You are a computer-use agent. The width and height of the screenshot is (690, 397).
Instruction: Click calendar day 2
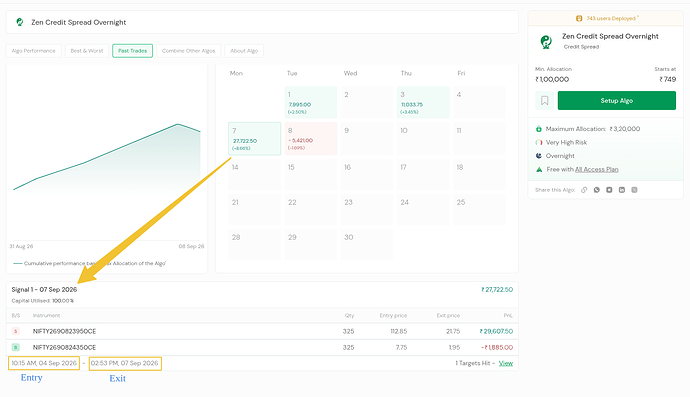[367, 102]
